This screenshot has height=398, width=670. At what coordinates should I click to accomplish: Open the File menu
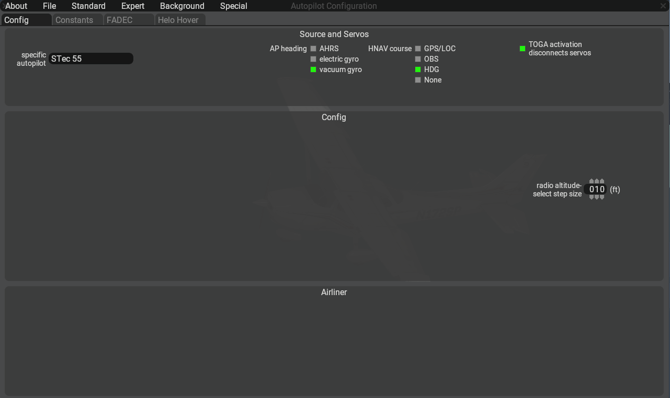pos(49,6)
